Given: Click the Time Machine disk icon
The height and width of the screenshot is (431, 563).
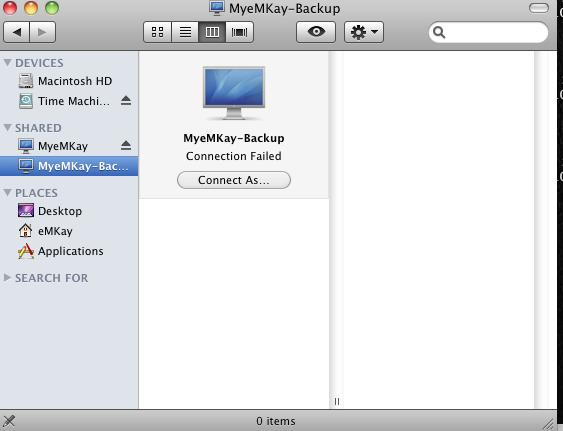Looking at the screenshot, I should coord(26,101).
